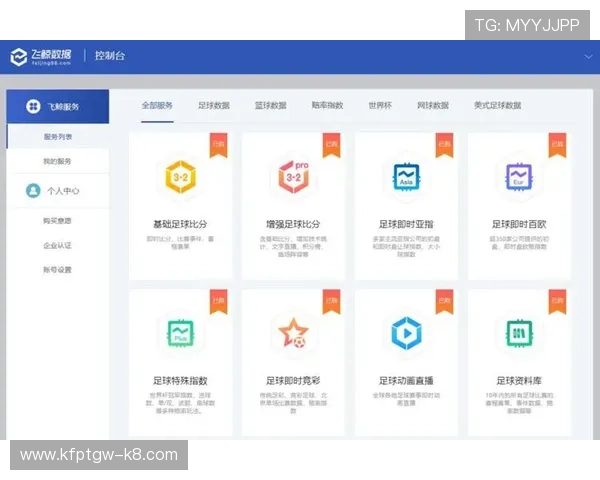
Task: Click the 个人中心 avatar icon
Action: tap(33, 191)
